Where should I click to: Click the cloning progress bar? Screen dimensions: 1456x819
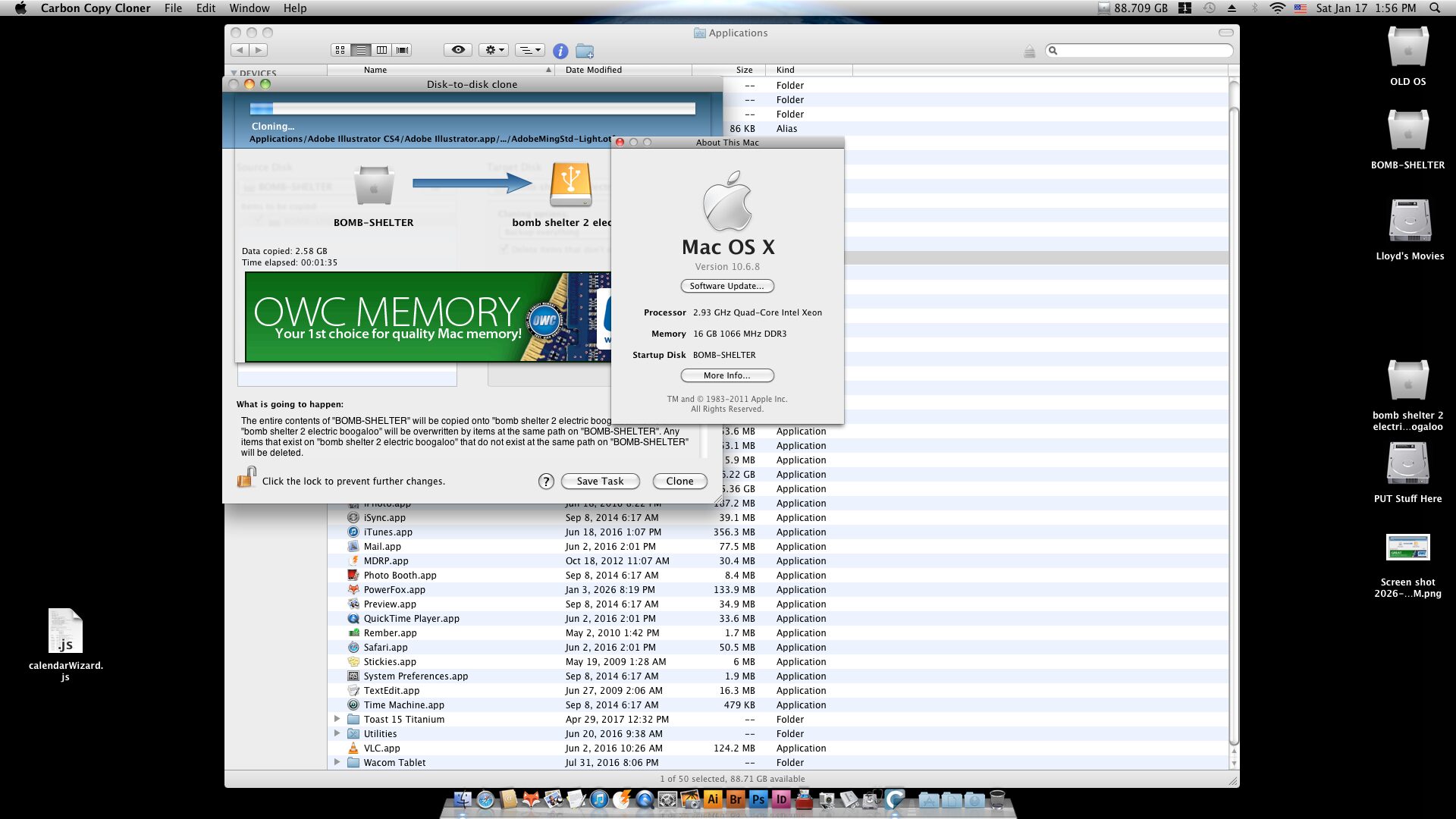click(472, 108)
